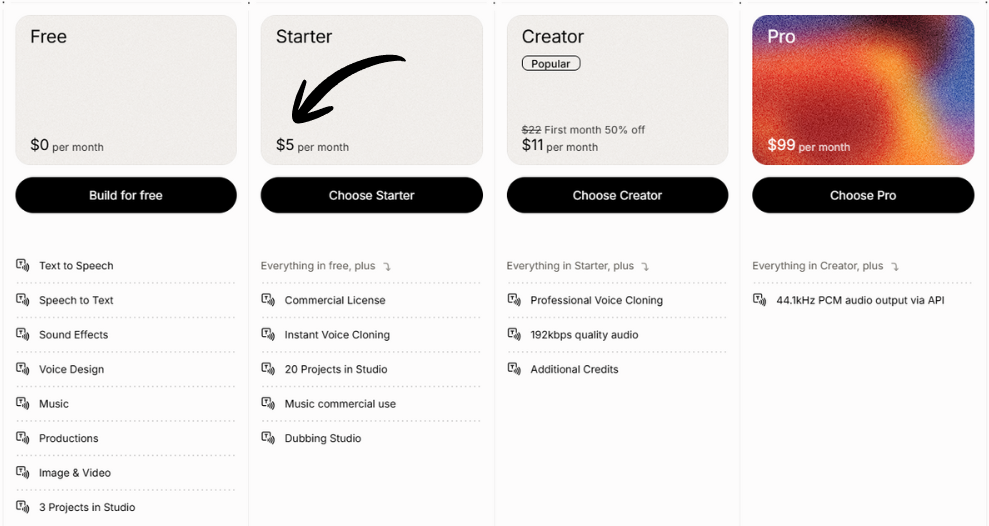Click the Additional Credits icon
Screen dimensions: 989x526
[514, 369]
